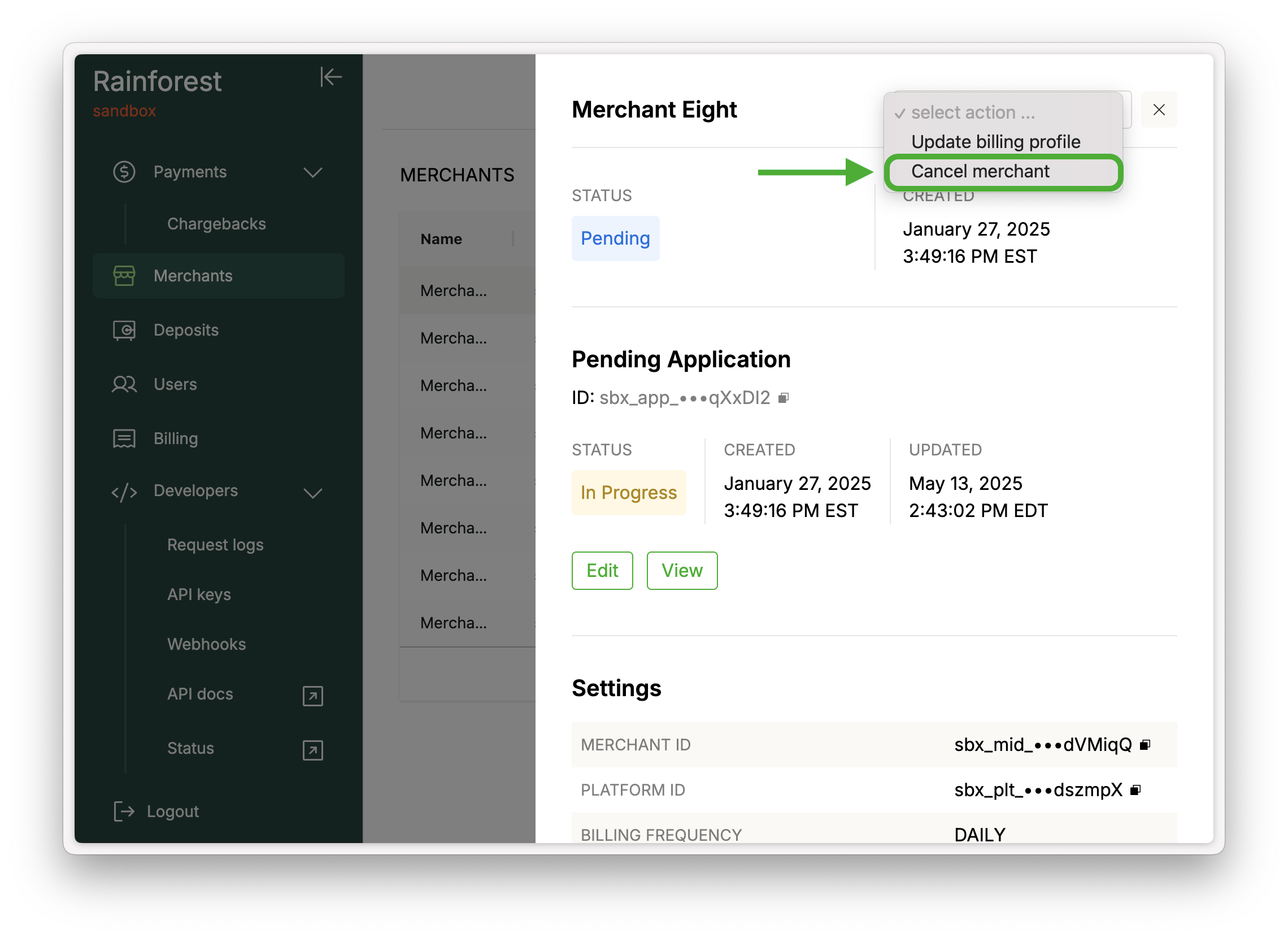Open Webhooks in the sidebar

click(x=206, y=644)
